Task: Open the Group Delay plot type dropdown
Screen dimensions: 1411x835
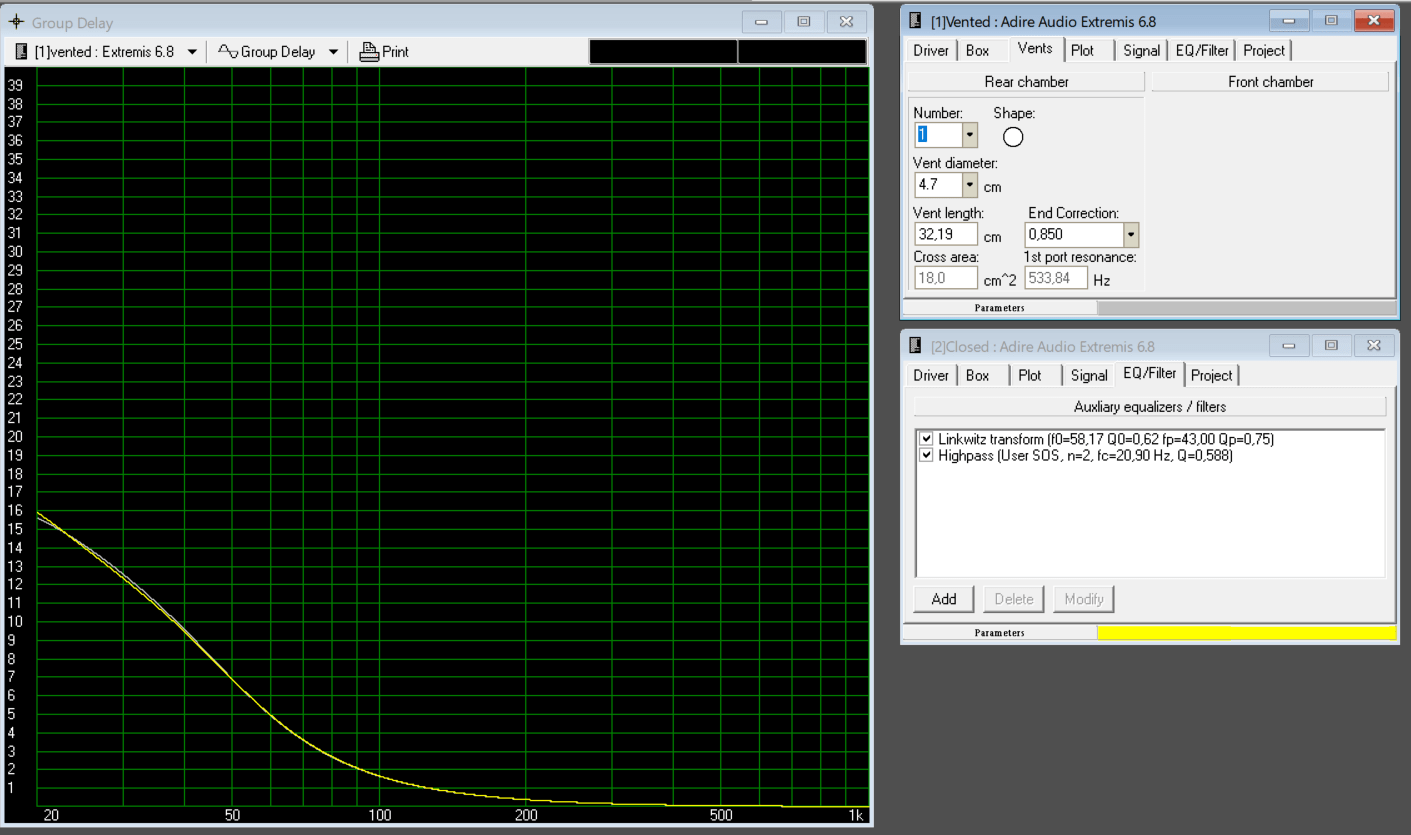Action: point(333,52)
